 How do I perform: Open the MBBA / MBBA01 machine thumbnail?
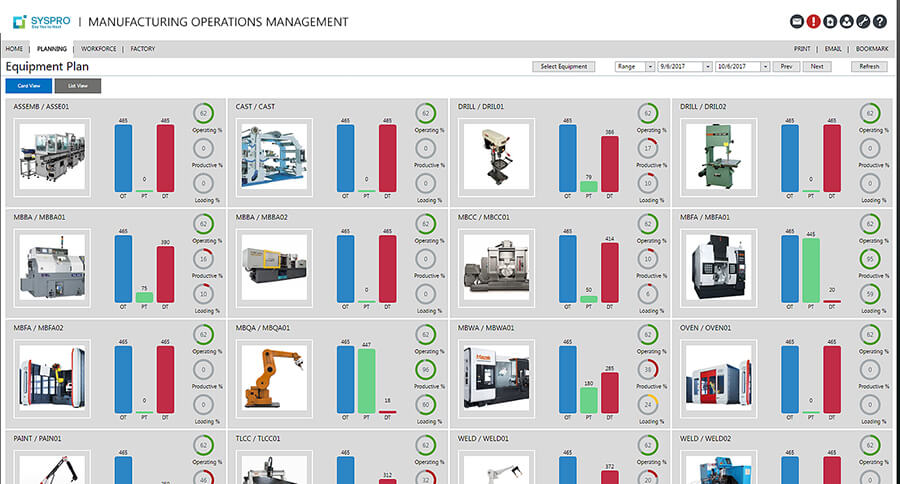(x=52, y=268)
